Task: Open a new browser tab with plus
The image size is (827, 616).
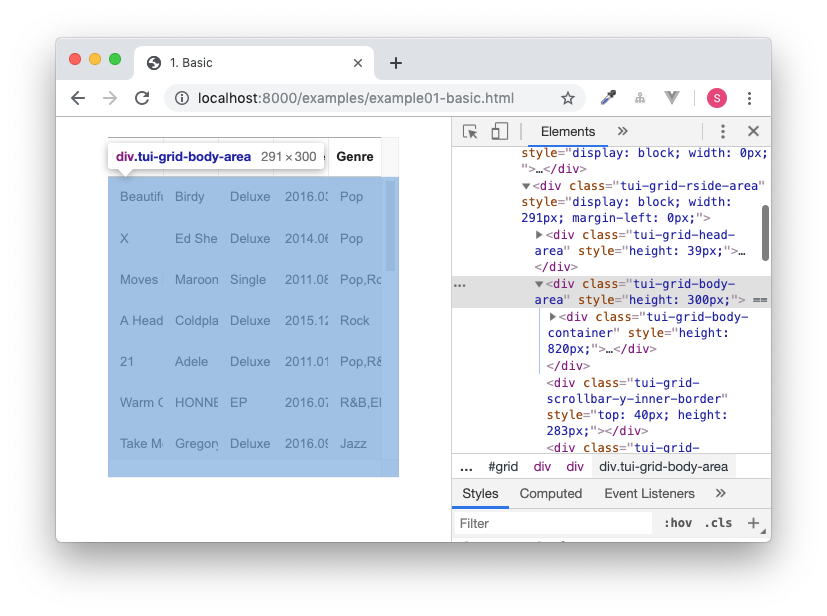Action: coord(396,63)
